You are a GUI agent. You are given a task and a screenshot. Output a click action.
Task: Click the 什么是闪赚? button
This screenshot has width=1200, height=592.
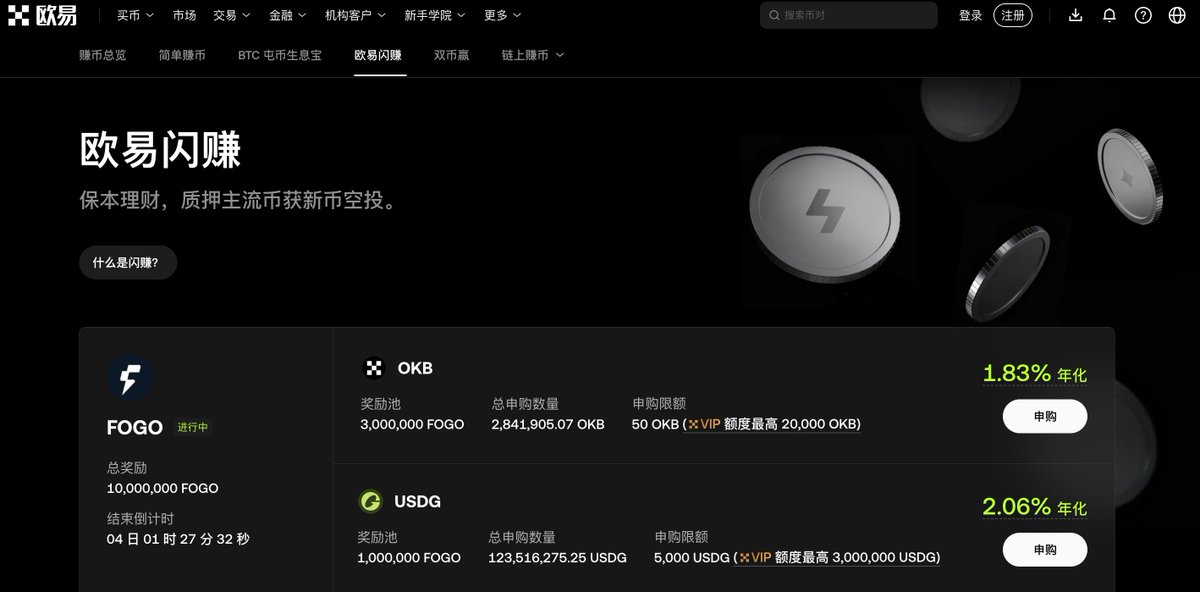click(128, 262)
